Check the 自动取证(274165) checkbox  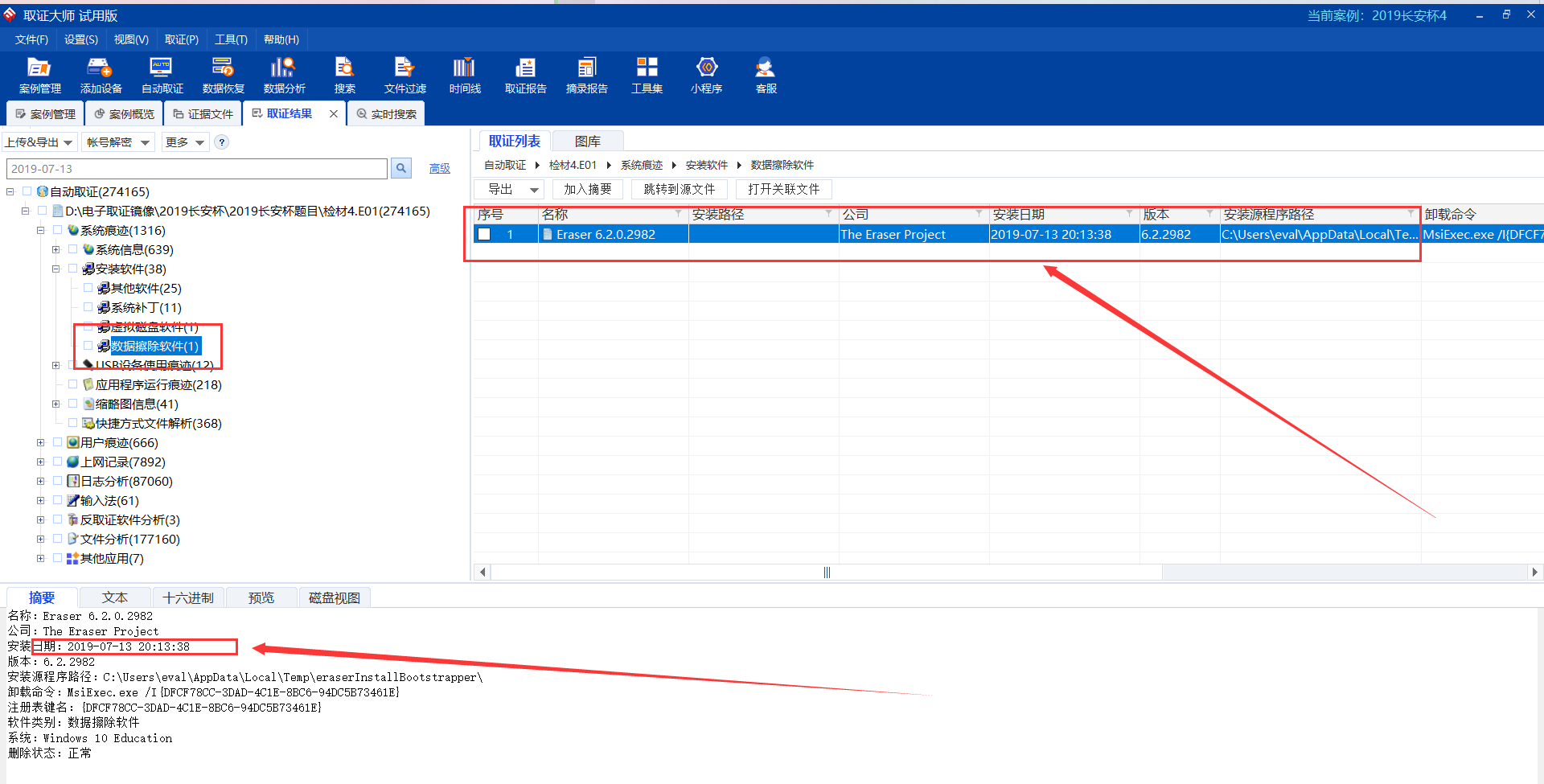27,191
